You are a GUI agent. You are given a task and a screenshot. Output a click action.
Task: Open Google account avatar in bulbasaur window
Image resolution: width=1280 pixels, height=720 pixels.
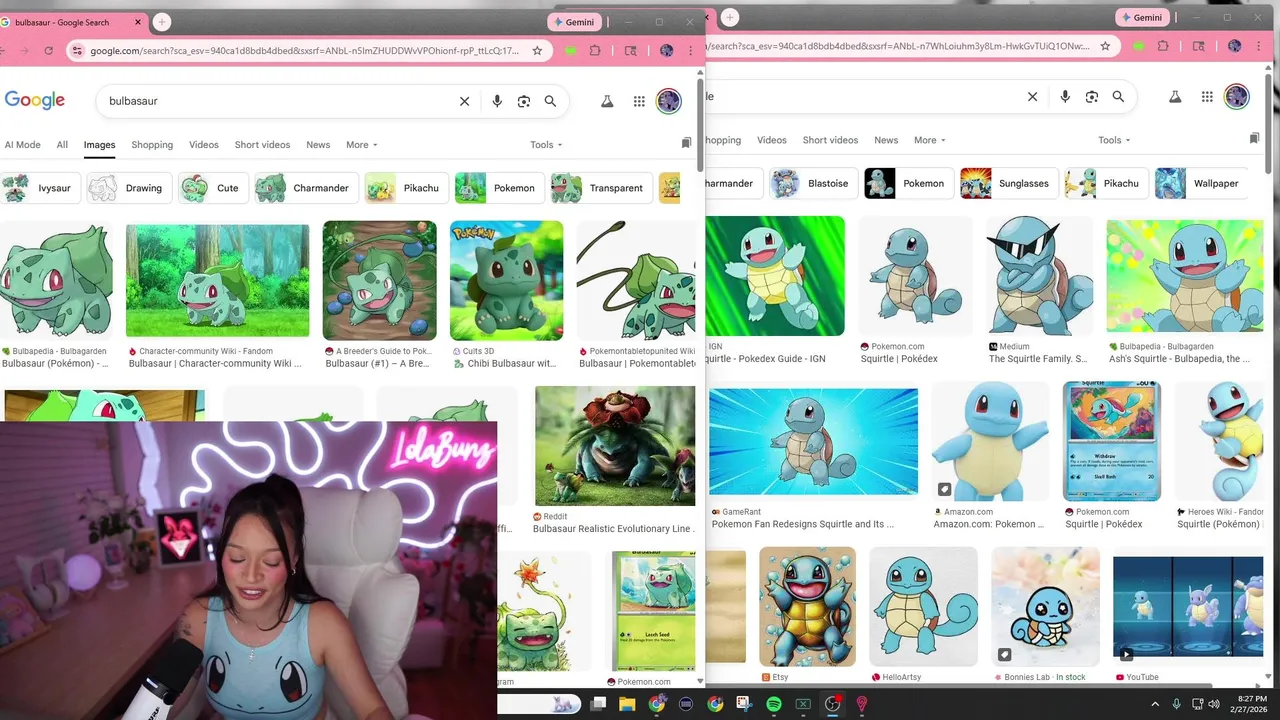coord(668,101)
